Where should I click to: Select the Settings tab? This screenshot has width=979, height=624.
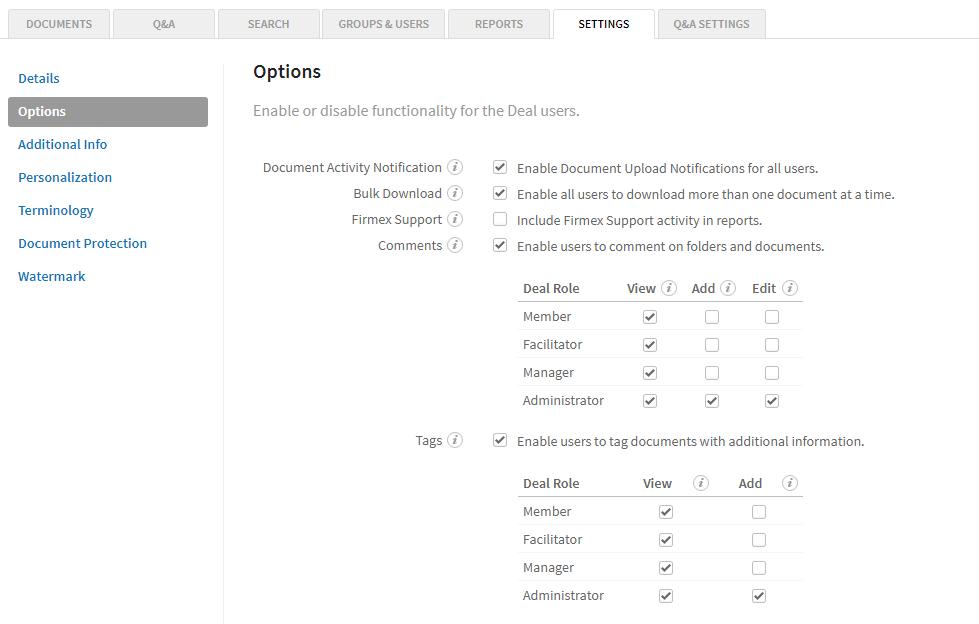pyautogui.click(x=604, y=24)
